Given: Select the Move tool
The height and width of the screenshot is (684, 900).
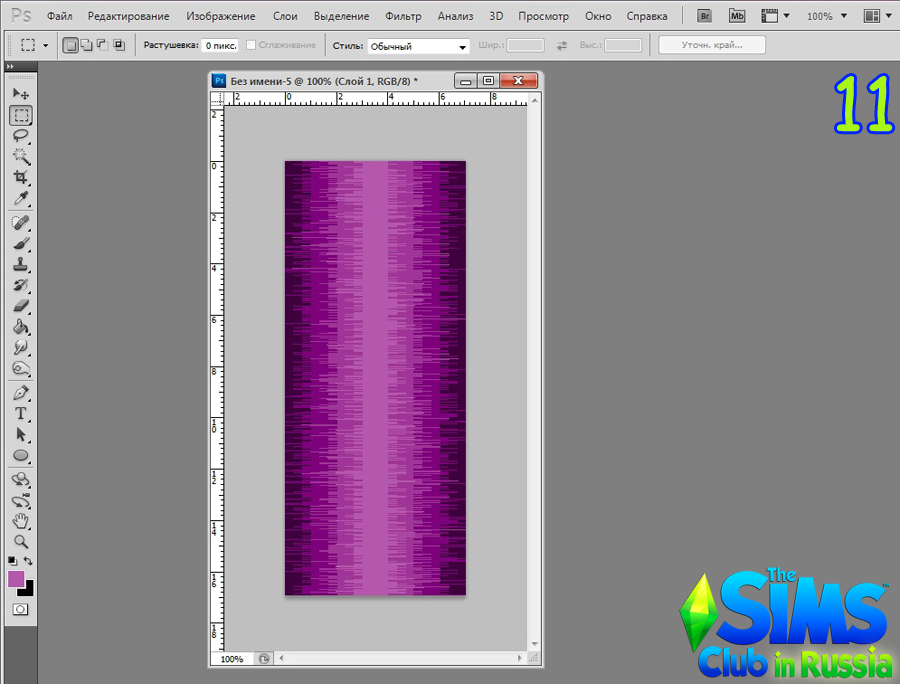Looking at the screenshot, I should coord(20,93).
